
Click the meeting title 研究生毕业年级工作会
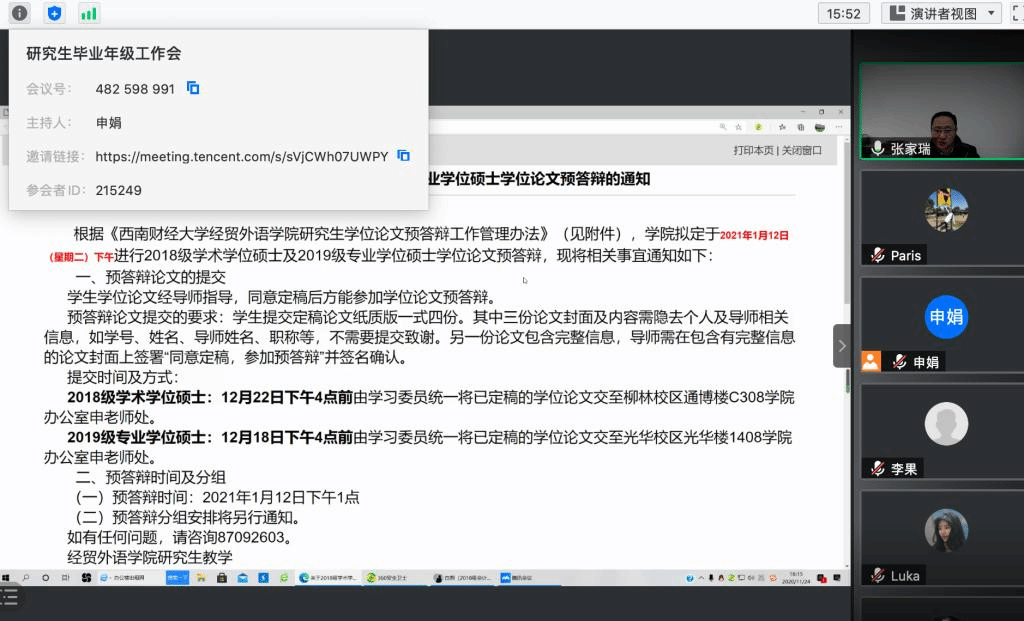(x=104, y=53)
